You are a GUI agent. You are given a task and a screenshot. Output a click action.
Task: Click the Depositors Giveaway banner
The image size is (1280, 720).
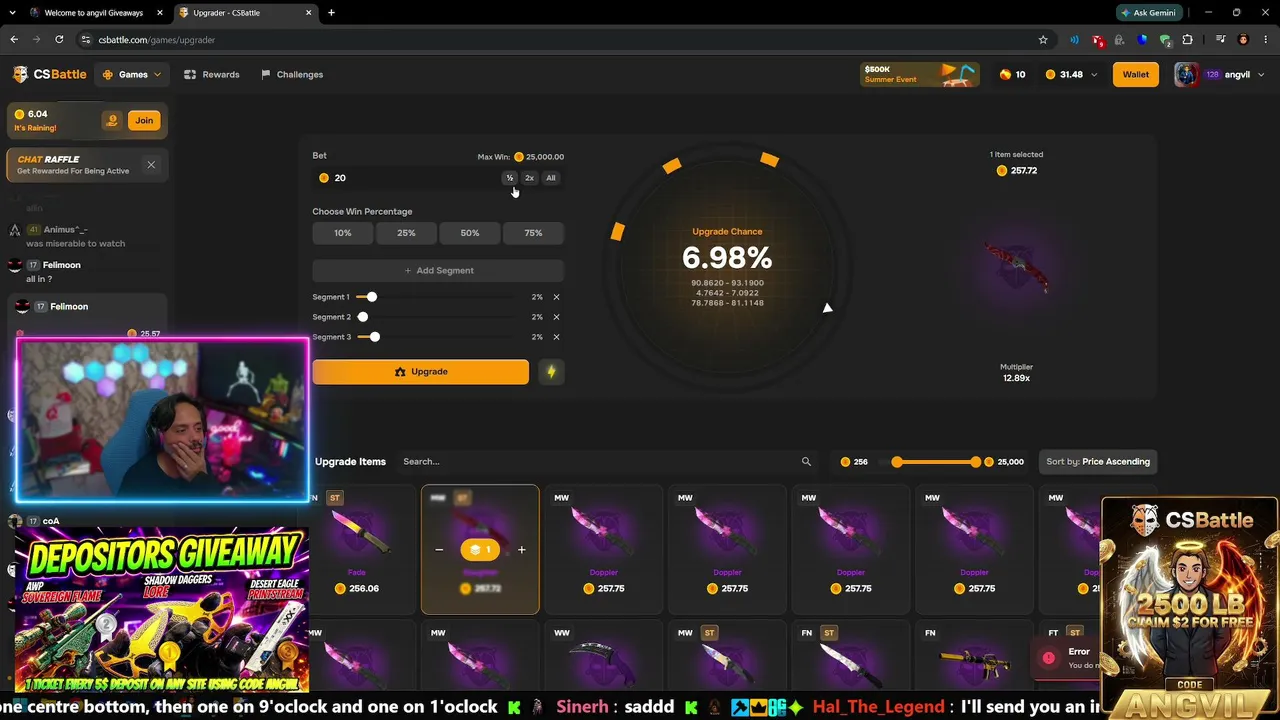[x=162, y=609]
